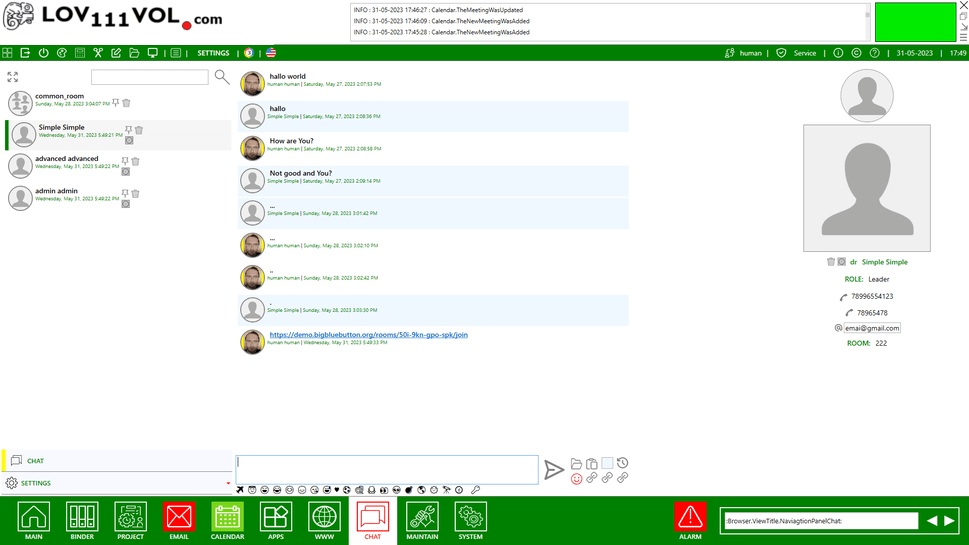This screenshot has width=969, height=545.
Task: Click the magnifier search icon
Action: click(x=222, y=77)
